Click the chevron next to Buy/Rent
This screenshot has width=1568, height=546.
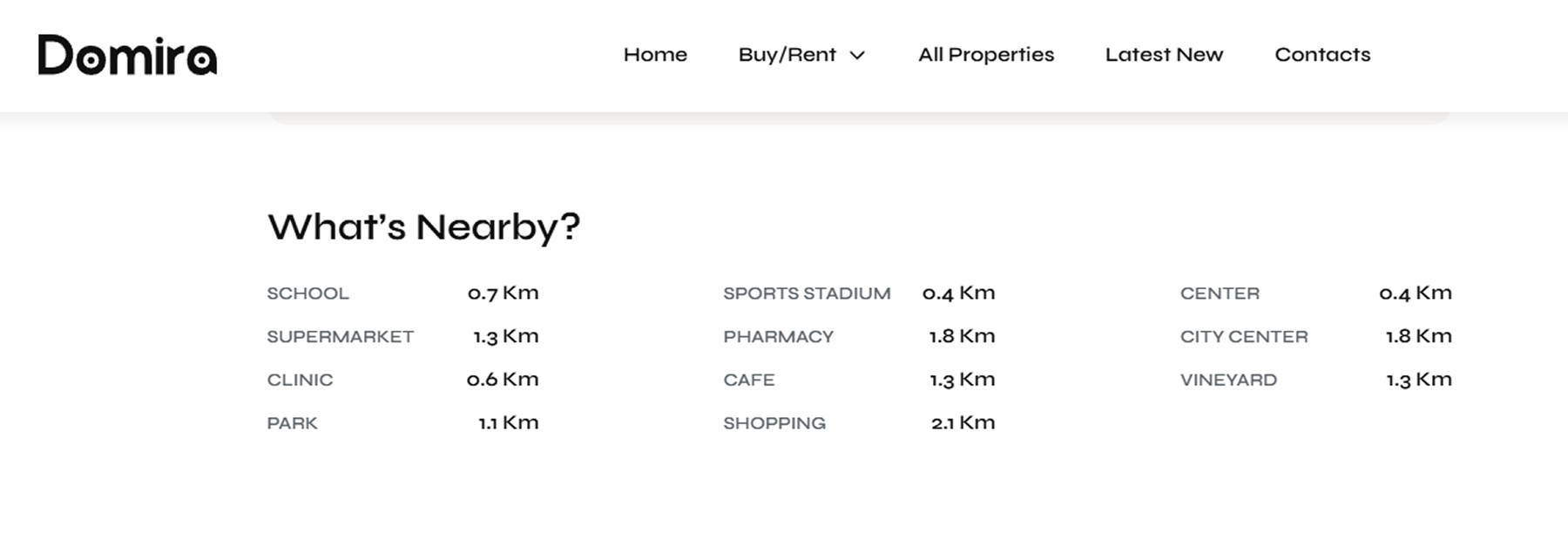[x=857, y=56]
